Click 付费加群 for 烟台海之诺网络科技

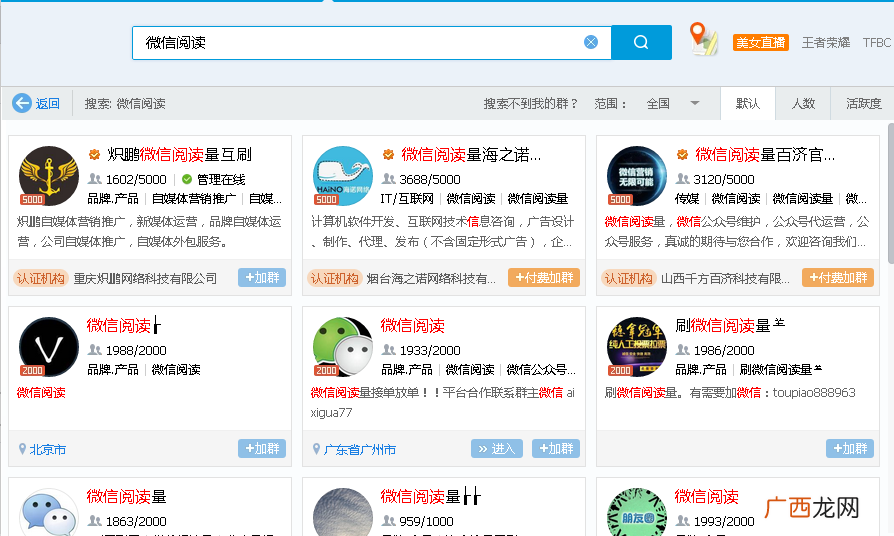pos(544,278)
